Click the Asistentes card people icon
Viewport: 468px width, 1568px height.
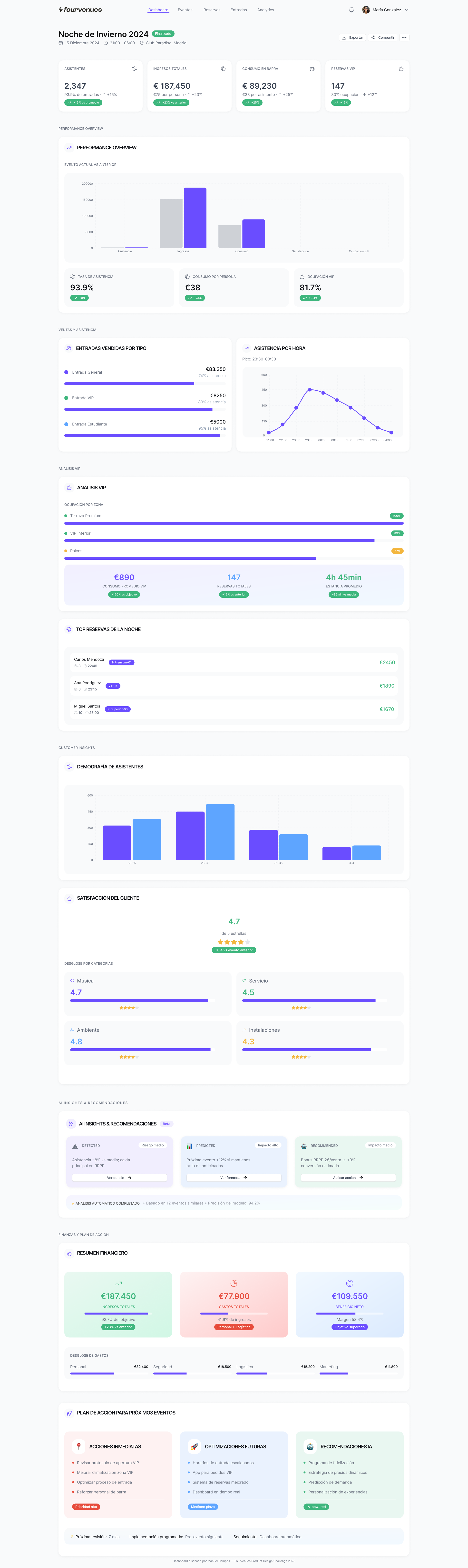[134, 69]
